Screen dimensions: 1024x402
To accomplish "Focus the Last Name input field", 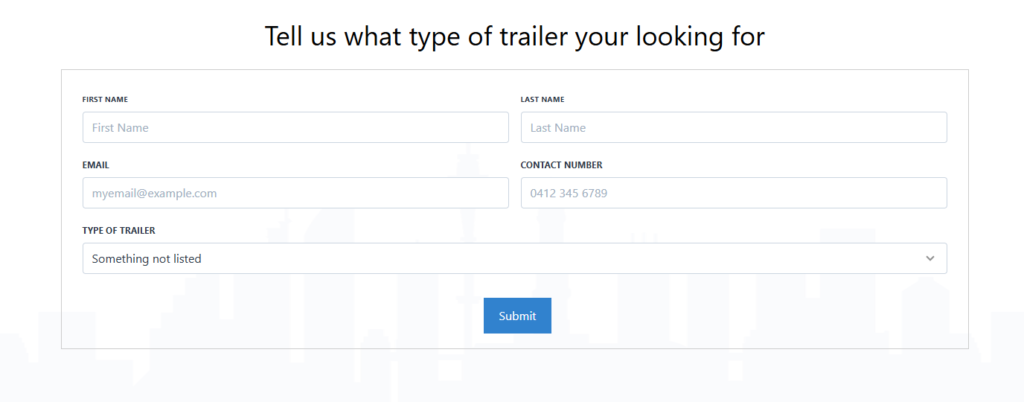I will [x=733, y=127].
